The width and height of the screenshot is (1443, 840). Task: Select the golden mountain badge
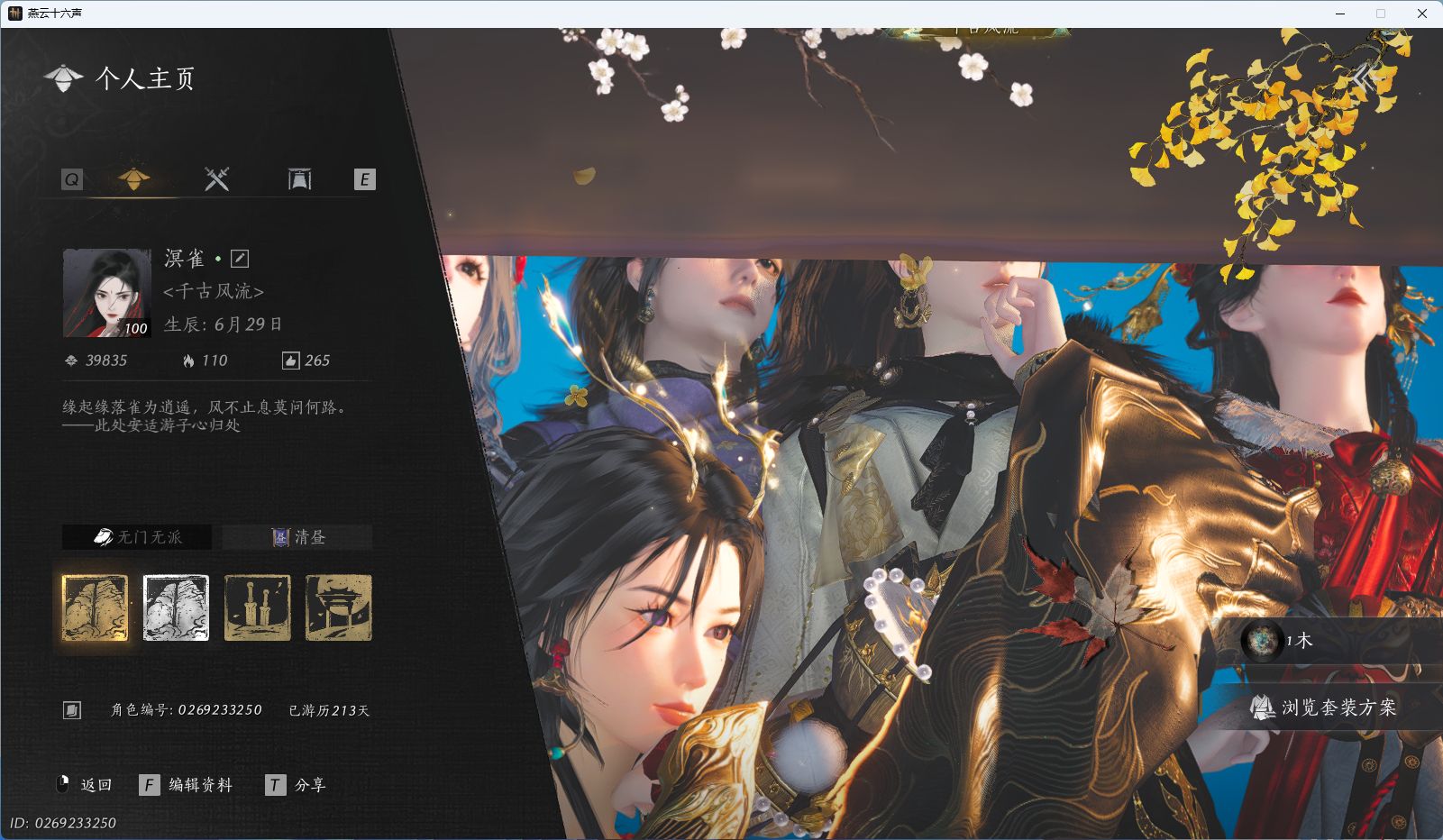(x=95, y=608)
